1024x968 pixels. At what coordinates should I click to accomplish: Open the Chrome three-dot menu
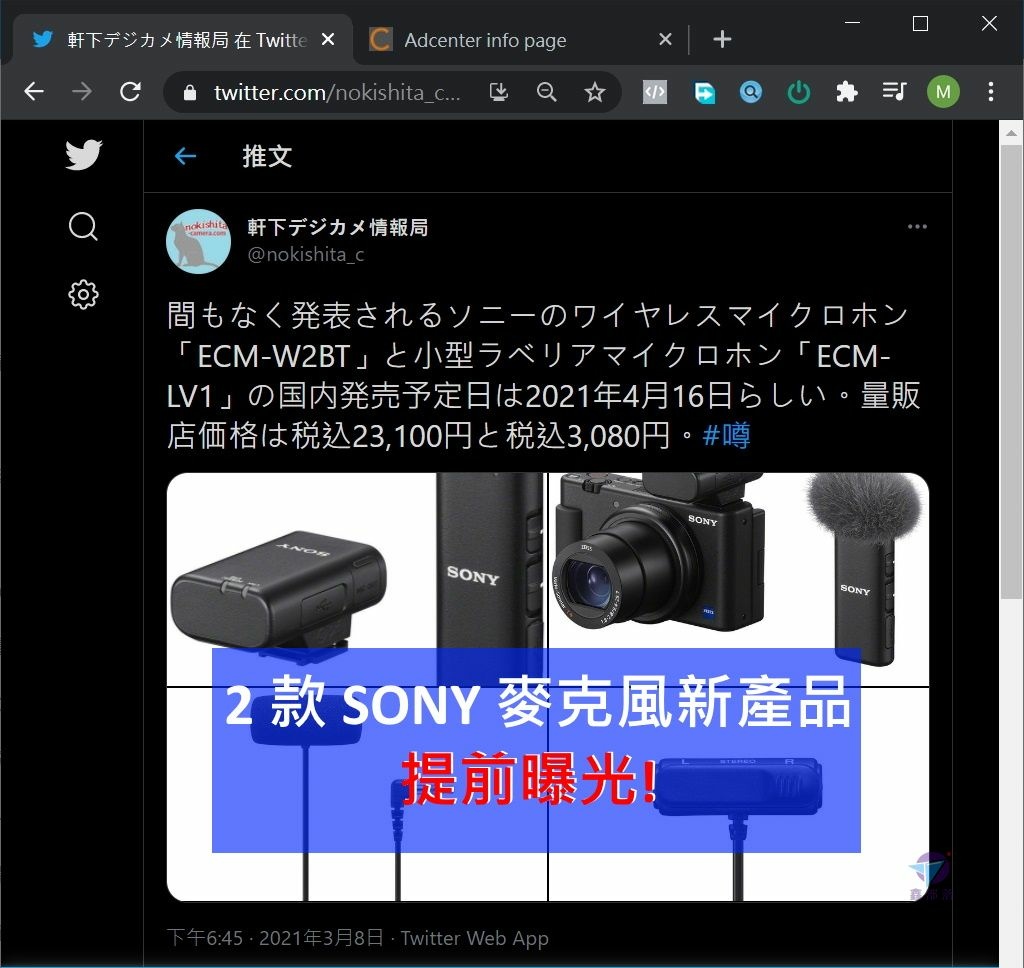click(991, 91)
